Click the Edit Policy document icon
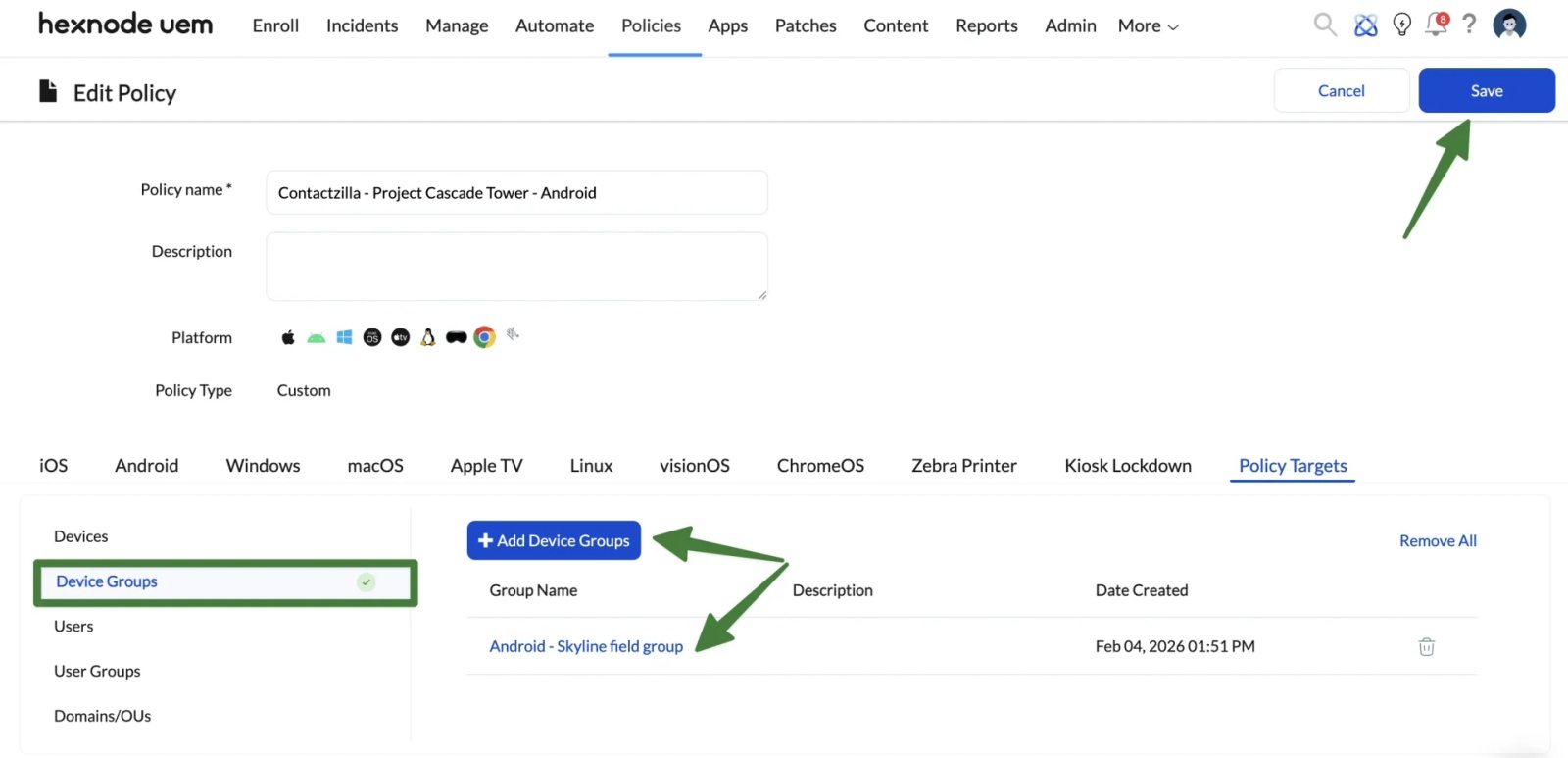The height and width of the screenshot is (758, 1568). [48, 91]
